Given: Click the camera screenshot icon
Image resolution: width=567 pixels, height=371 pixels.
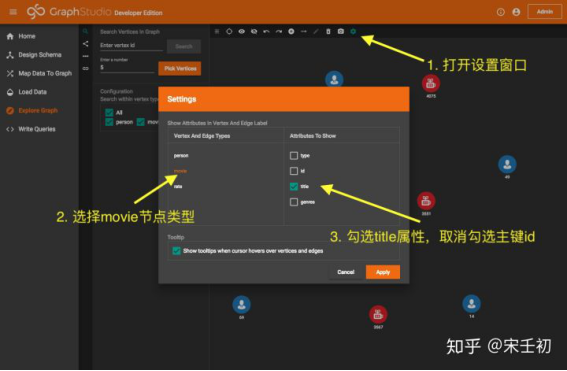Looking at the screenshot, I should 341,31.
